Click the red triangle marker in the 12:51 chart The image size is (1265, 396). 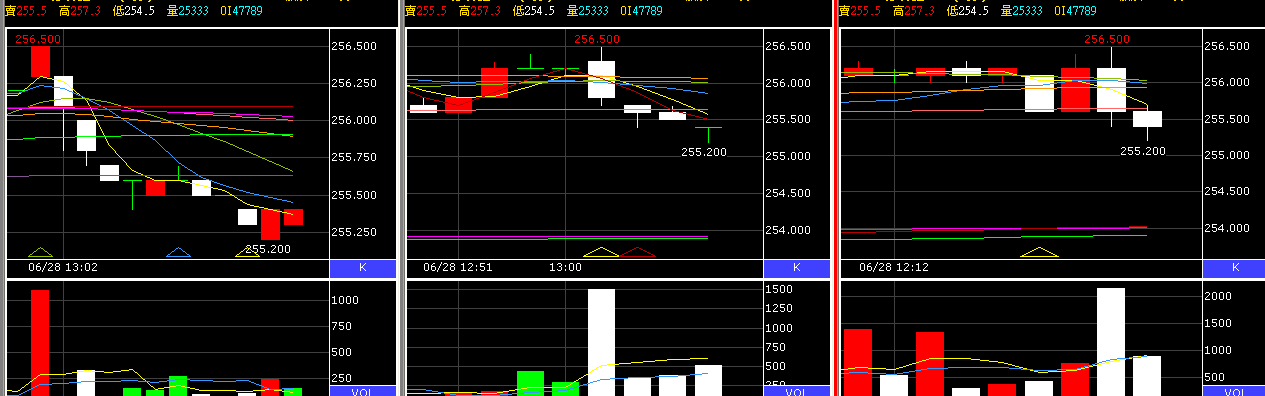pyautogui.click(x=636, y=252)
